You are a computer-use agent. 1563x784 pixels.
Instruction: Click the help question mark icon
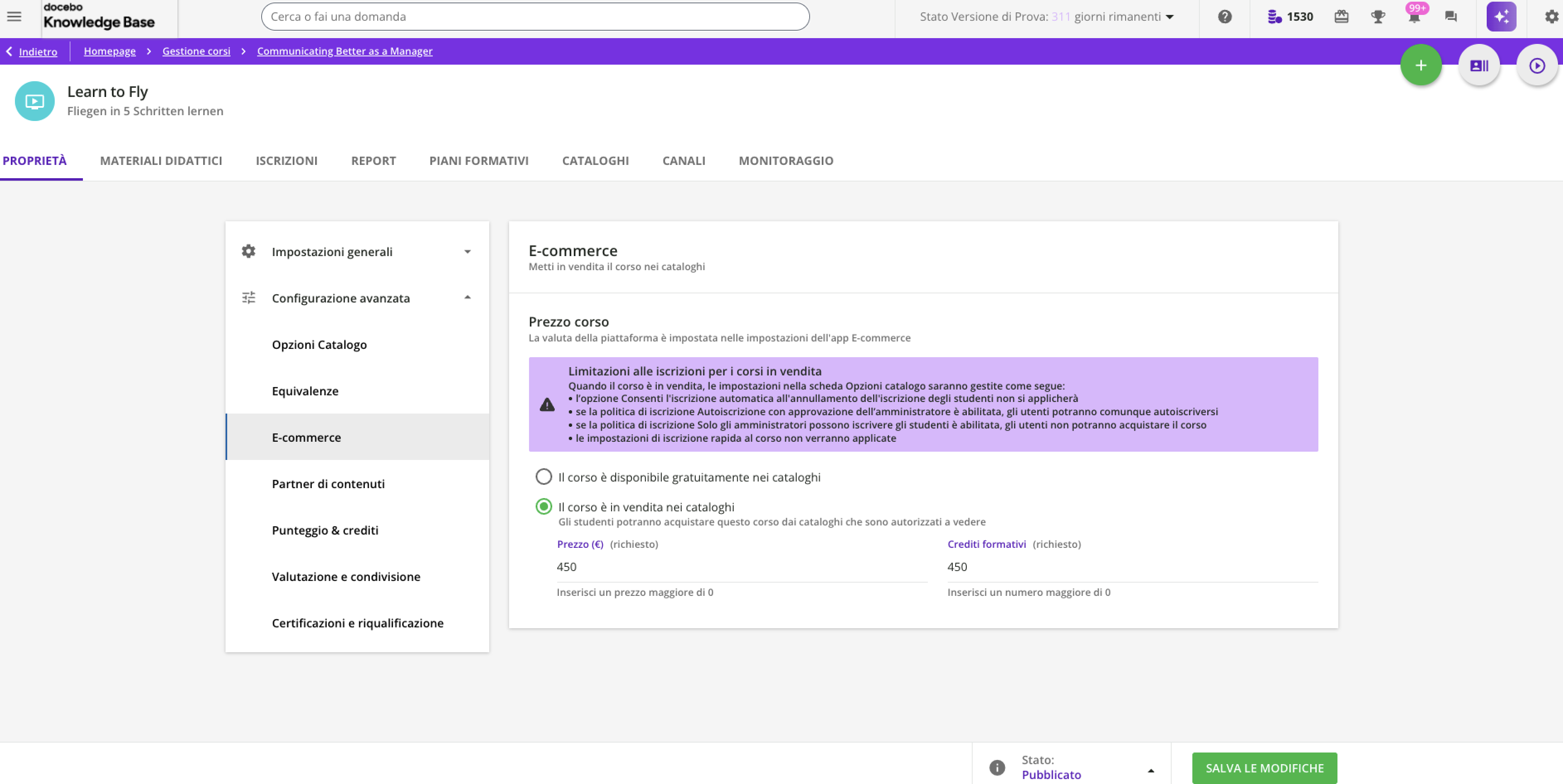(x=1224, y=17)
